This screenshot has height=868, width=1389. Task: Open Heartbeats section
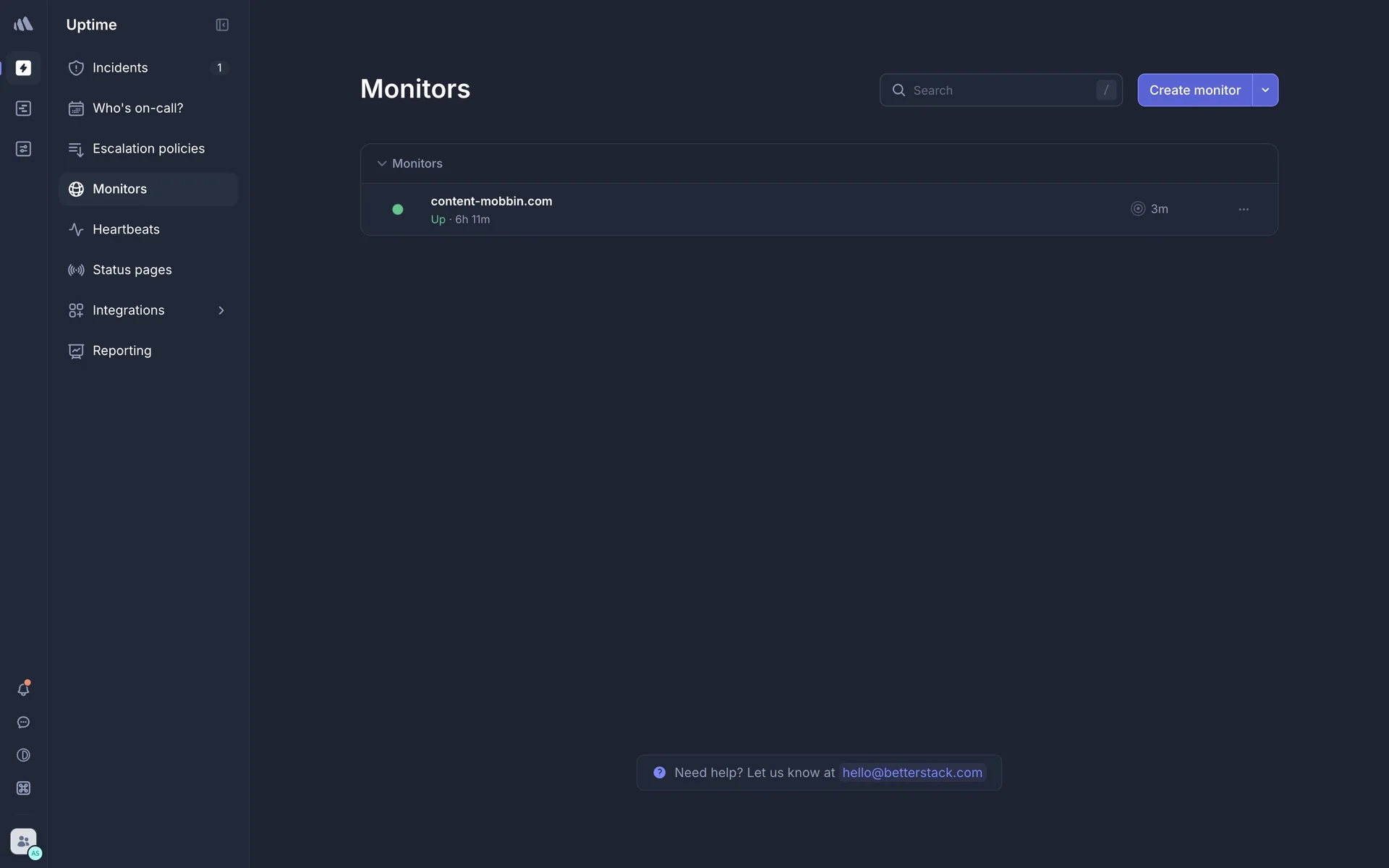pos(126,229)
